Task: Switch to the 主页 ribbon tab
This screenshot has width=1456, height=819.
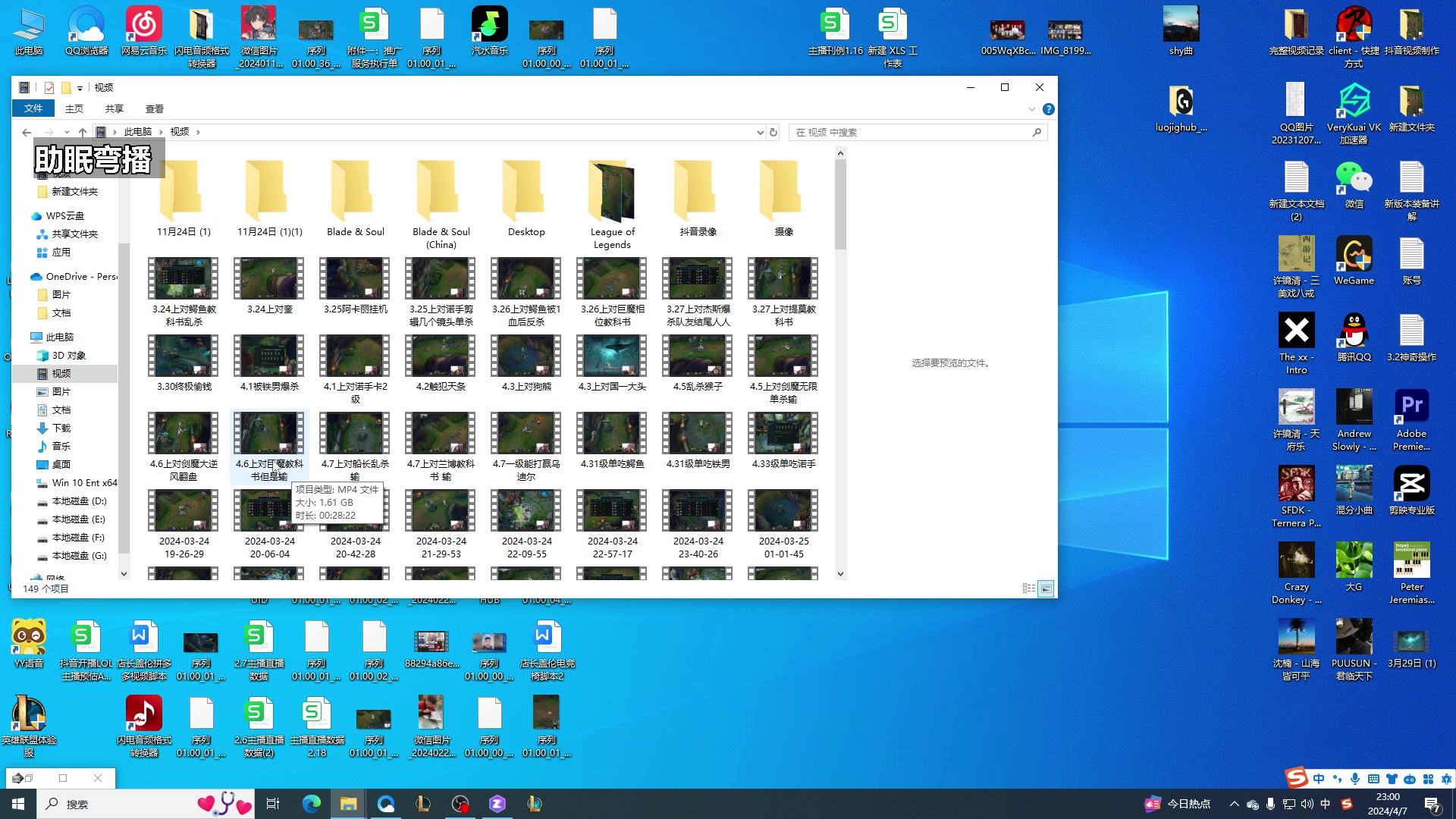Action: click(74, 108)
